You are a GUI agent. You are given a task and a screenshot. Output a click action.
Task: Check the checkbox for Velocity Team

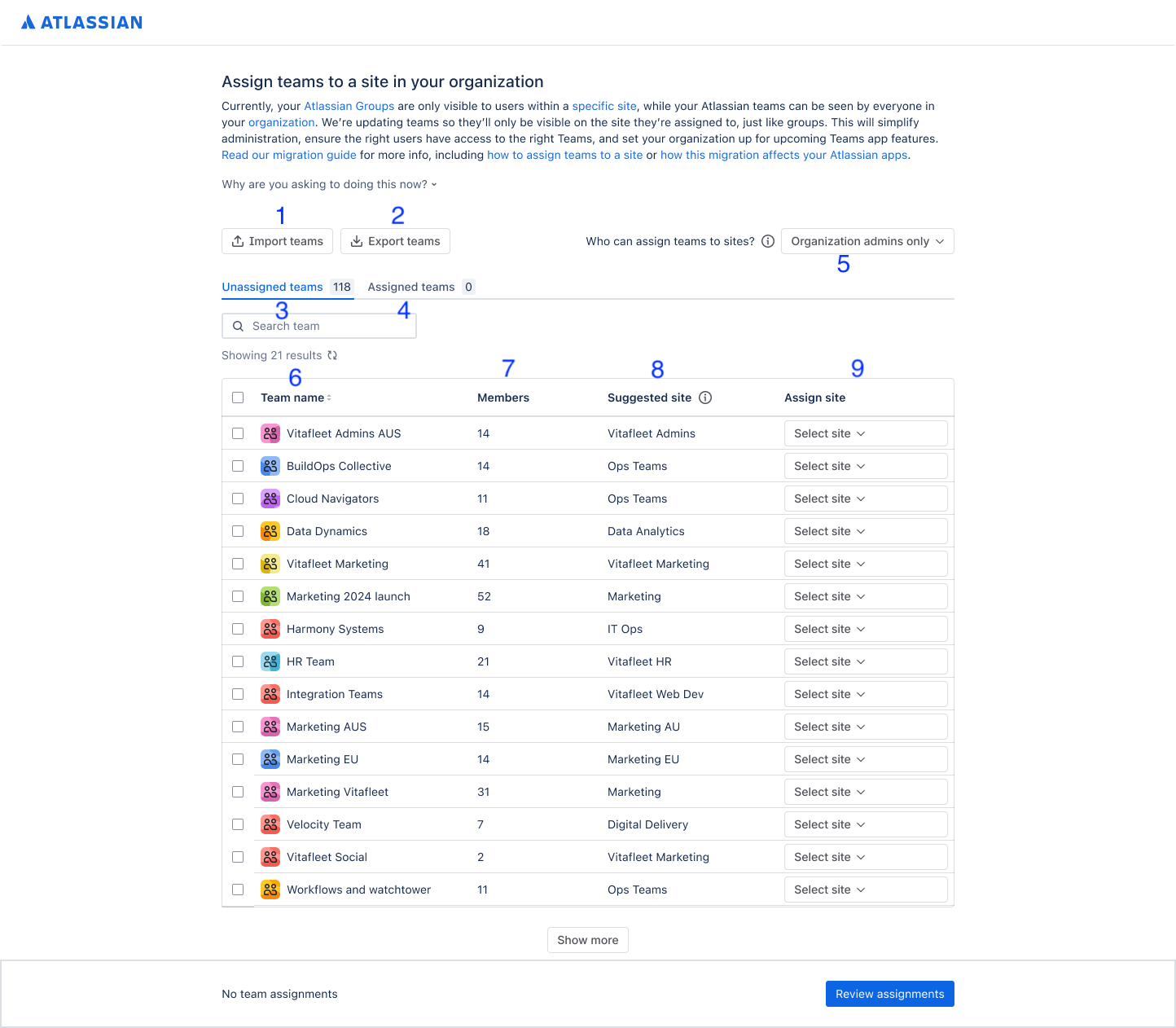pos(238,824)
